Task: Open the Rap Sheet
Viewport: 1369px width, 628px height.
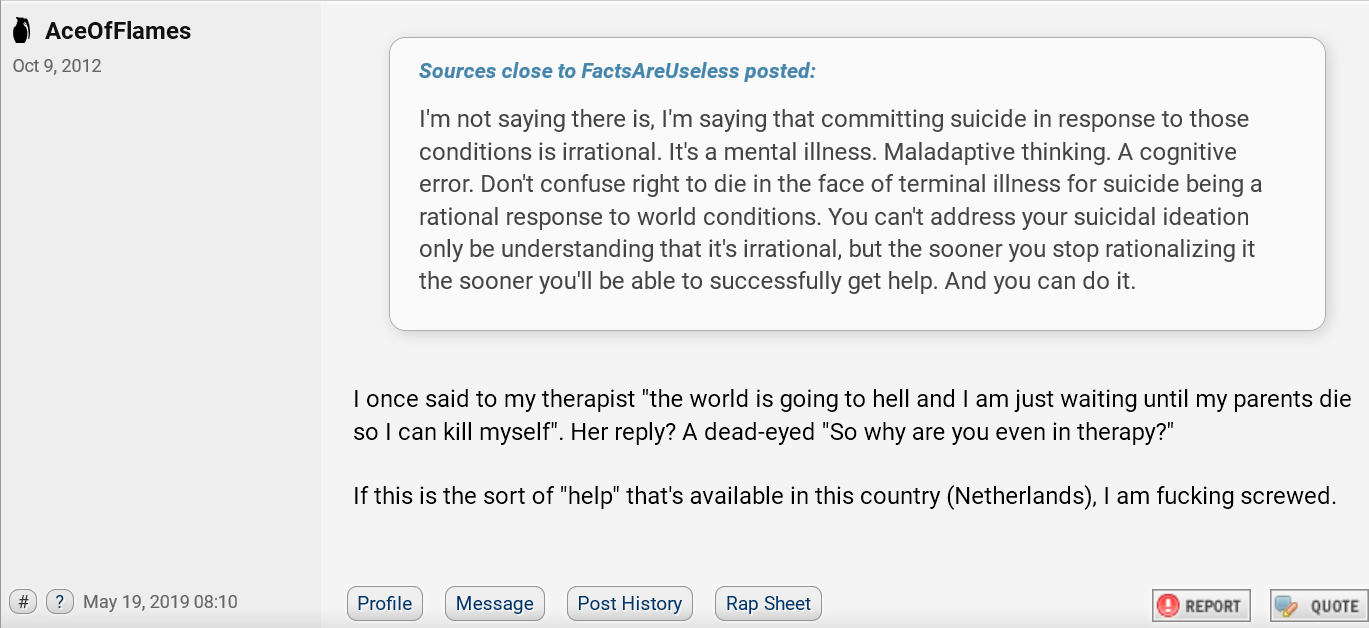Action: tap(768, 603)
